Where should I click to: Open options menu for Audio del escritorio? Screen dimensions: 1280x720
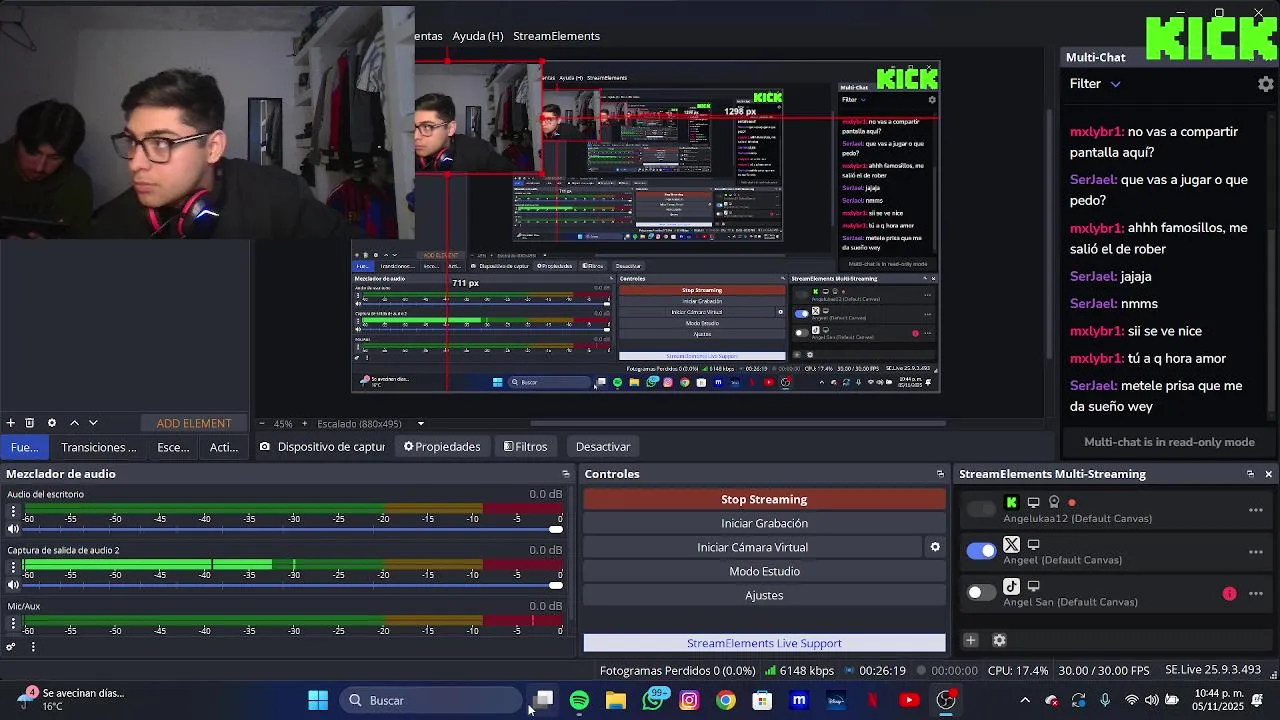click(13, 512)
